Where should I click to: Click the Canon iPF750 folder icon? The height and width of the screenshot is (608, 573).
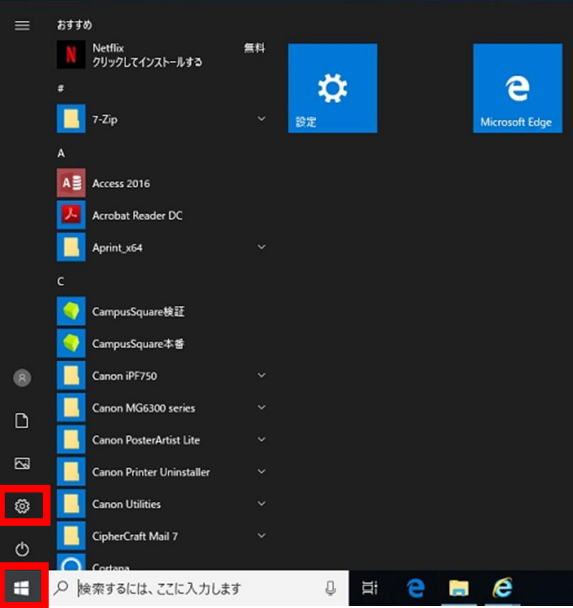pyautogui.click(x=71, y=375)
